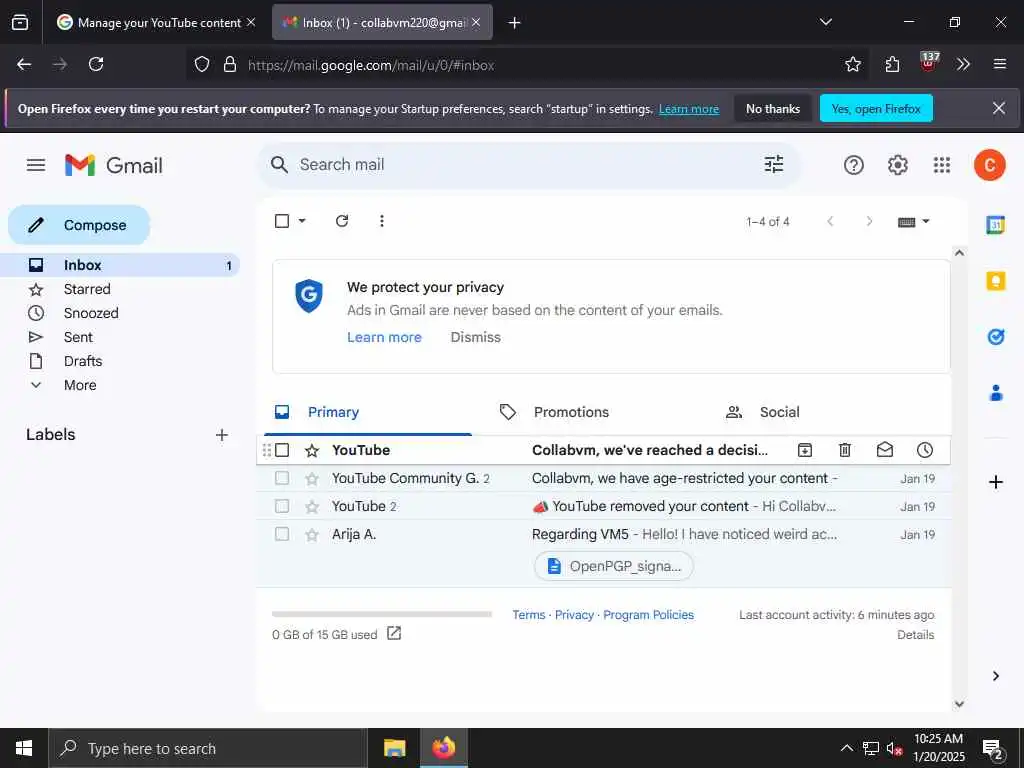
Task: Click the Compose button
Action: [79, 225]
